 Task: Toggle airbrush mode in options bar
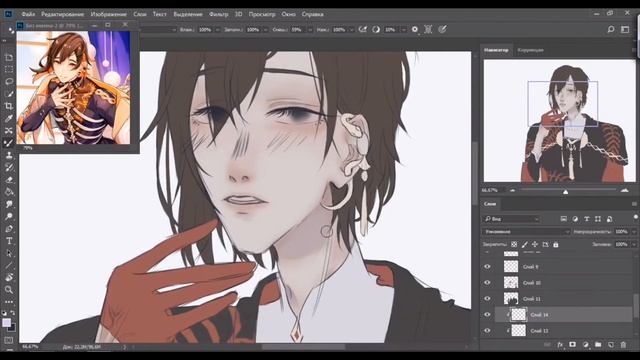362,29
